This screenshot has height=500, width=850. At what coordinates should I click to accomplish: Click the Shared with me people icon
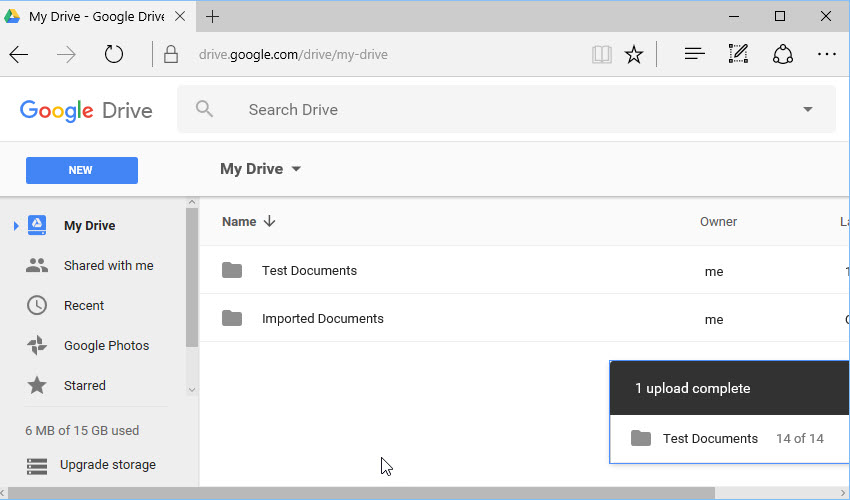click(x=37, y=265)
